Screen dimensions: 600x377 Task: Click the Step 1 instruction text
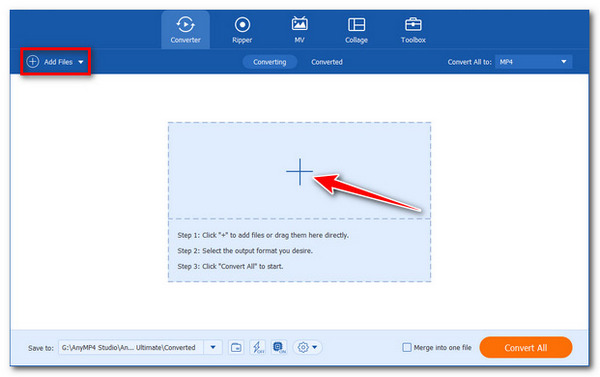(263, 235)
